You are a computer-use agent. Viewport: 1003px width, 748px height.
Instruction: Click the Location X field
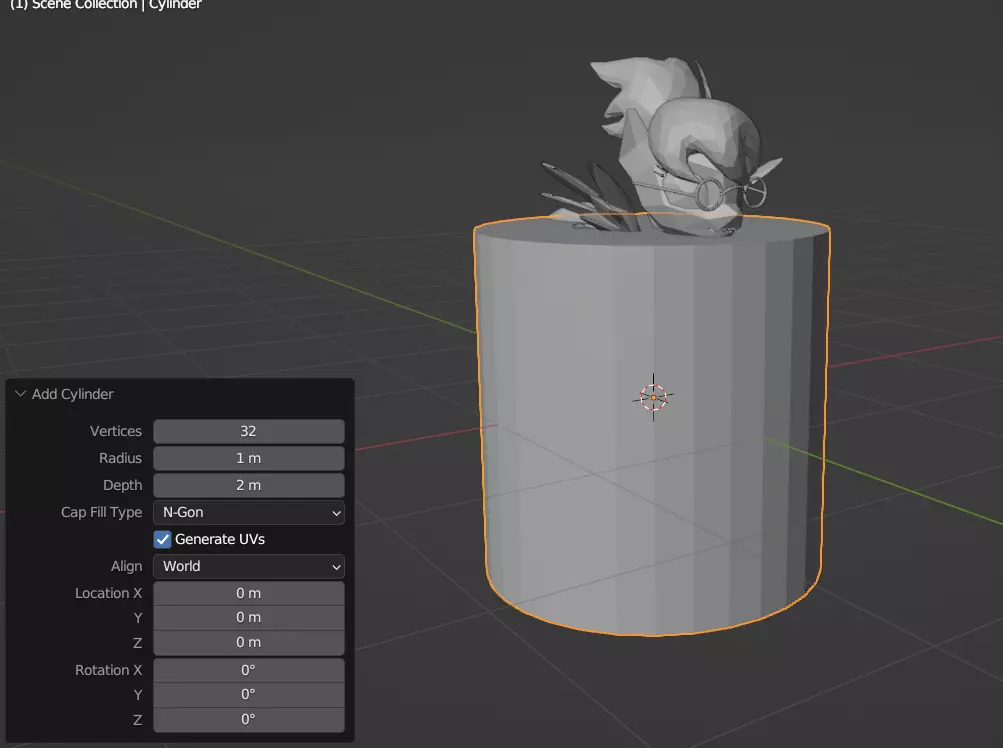pos(248,593)
